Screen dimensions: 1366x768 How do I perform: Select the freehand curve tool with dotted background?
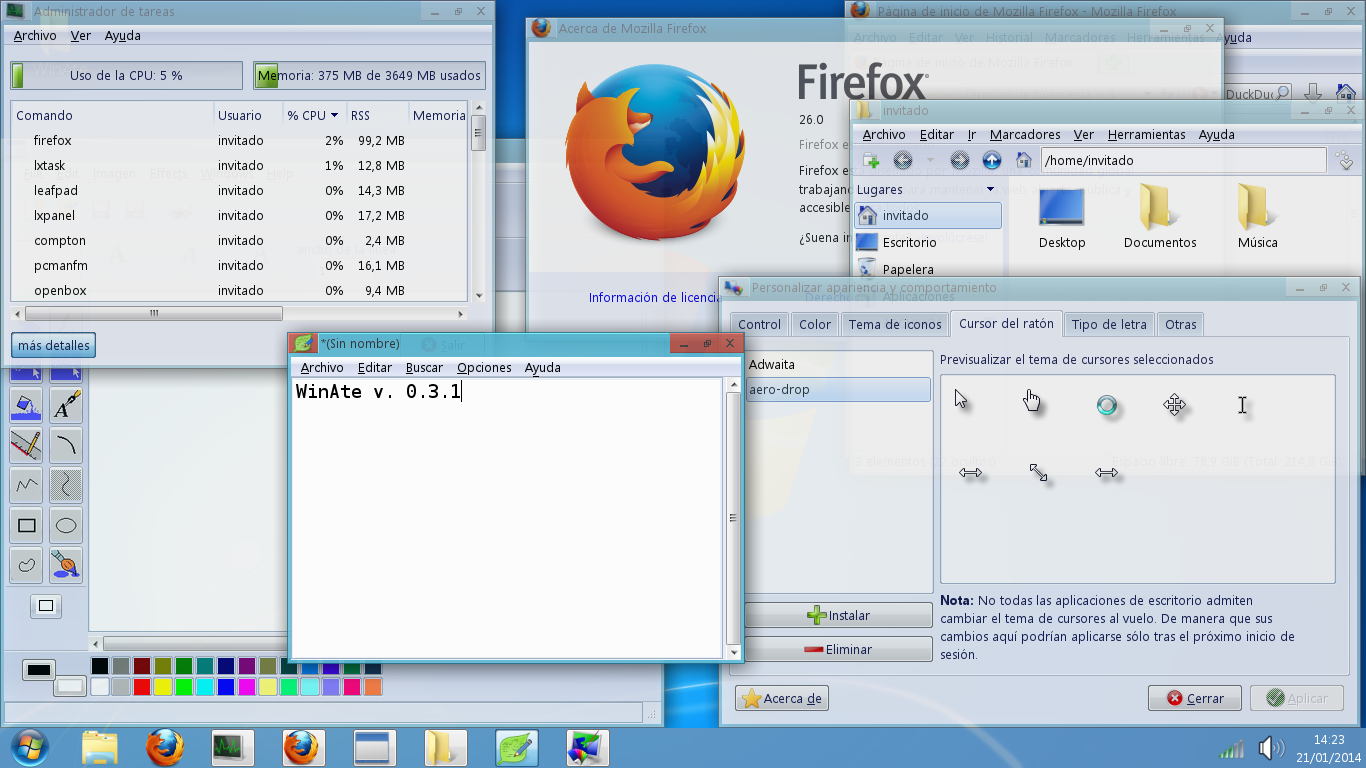[x=66, y=485]
